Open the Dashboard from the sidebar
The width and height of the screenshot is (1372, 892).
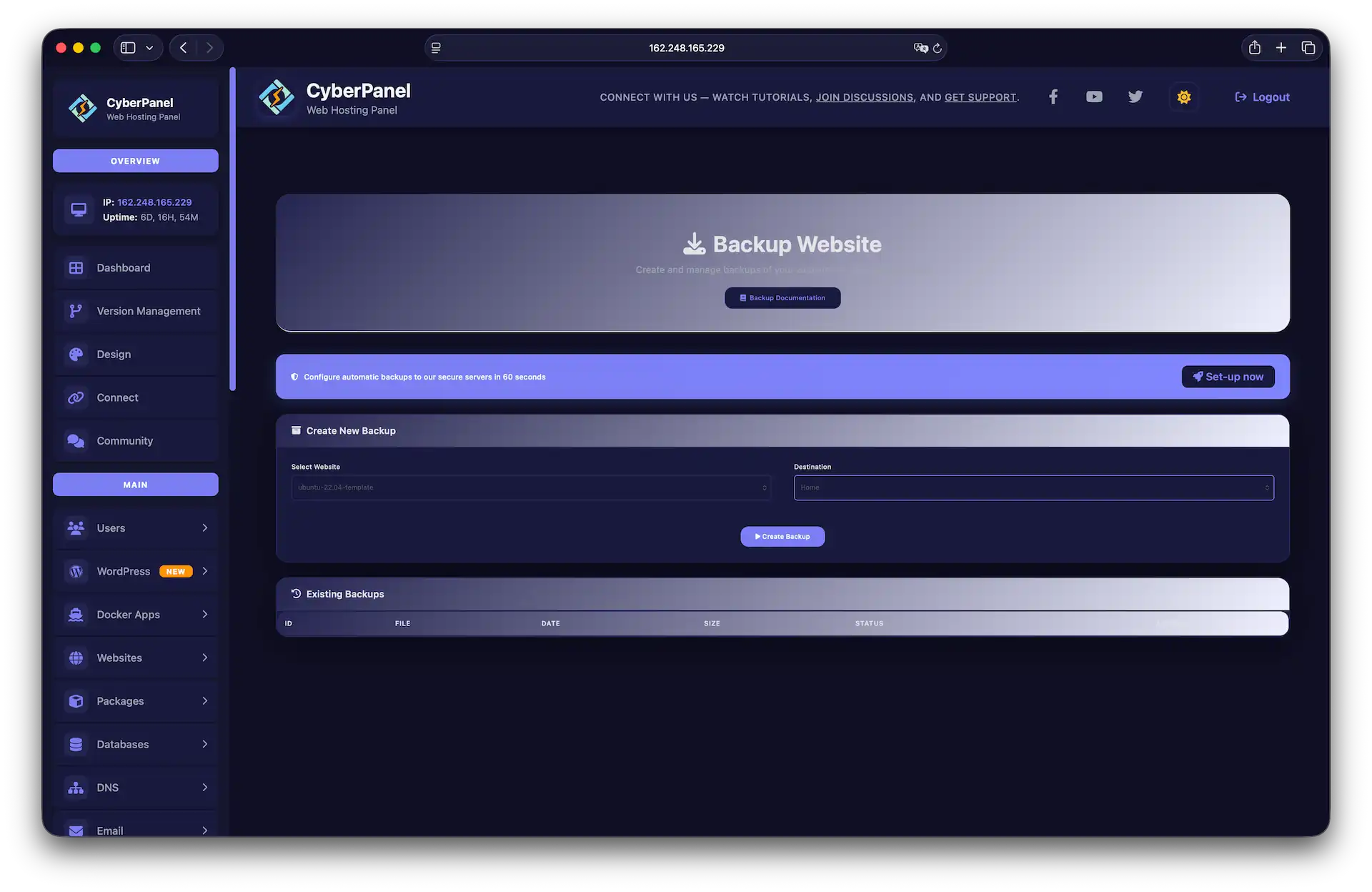click(123, 267)
